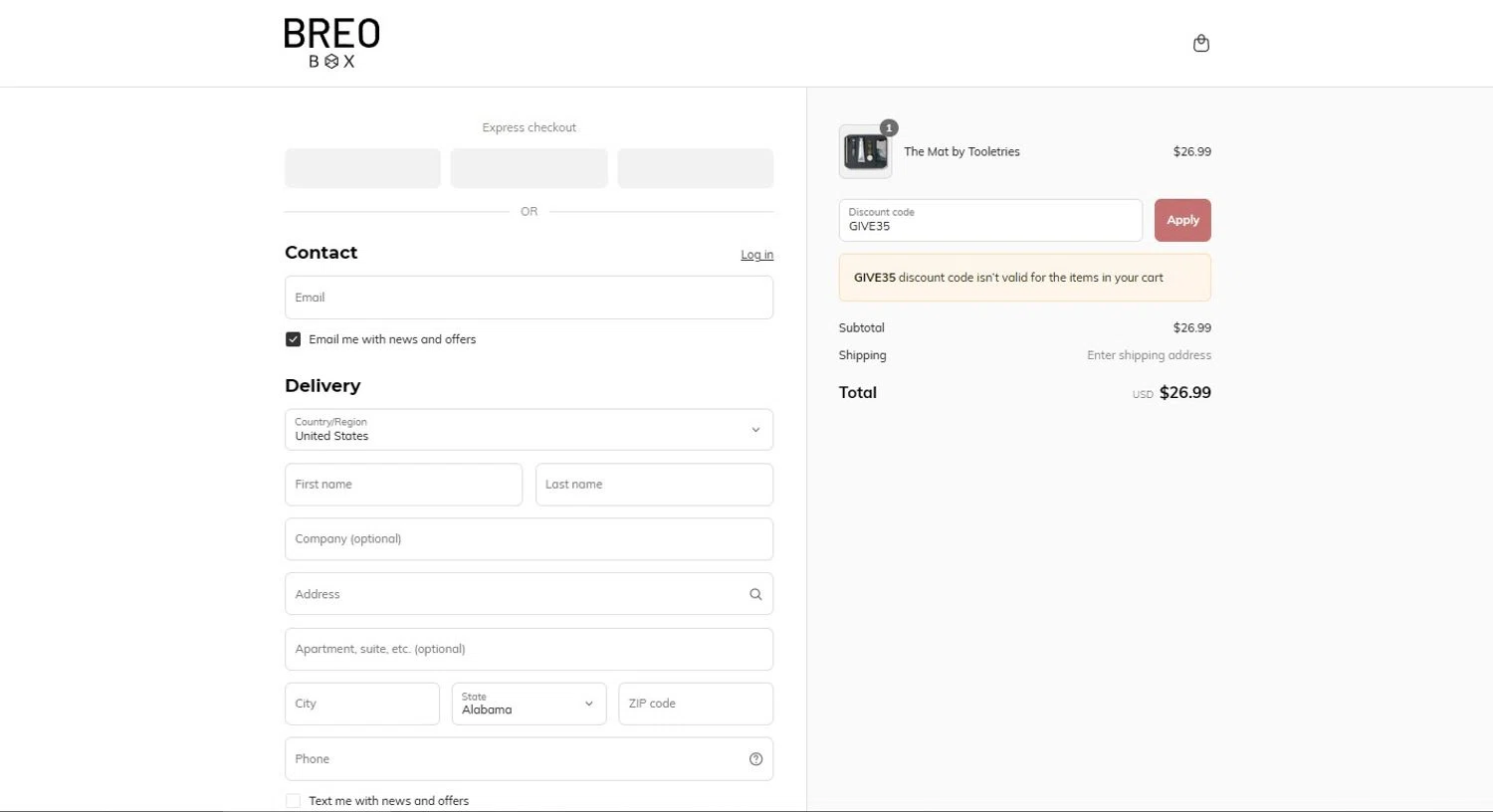The image size is (1493, 812).
Task: Click the Contact section heading
Action: tap(320, 253)
